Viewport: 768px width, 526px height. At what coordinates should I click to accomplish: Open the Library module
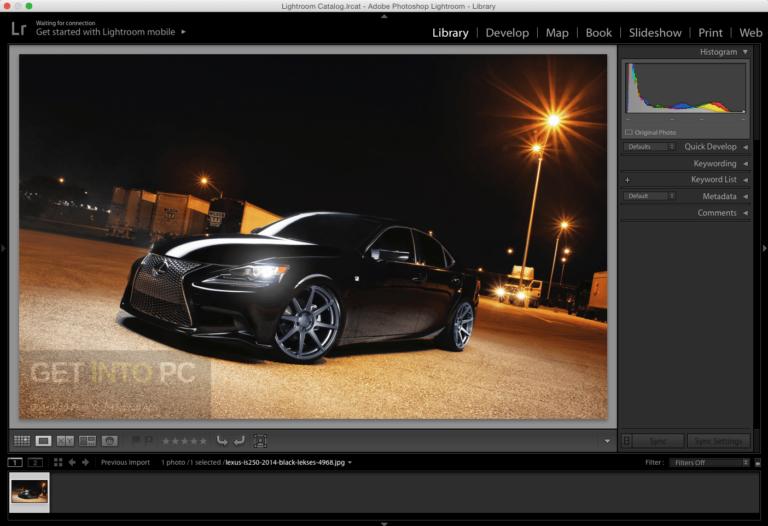coord(450,33)
